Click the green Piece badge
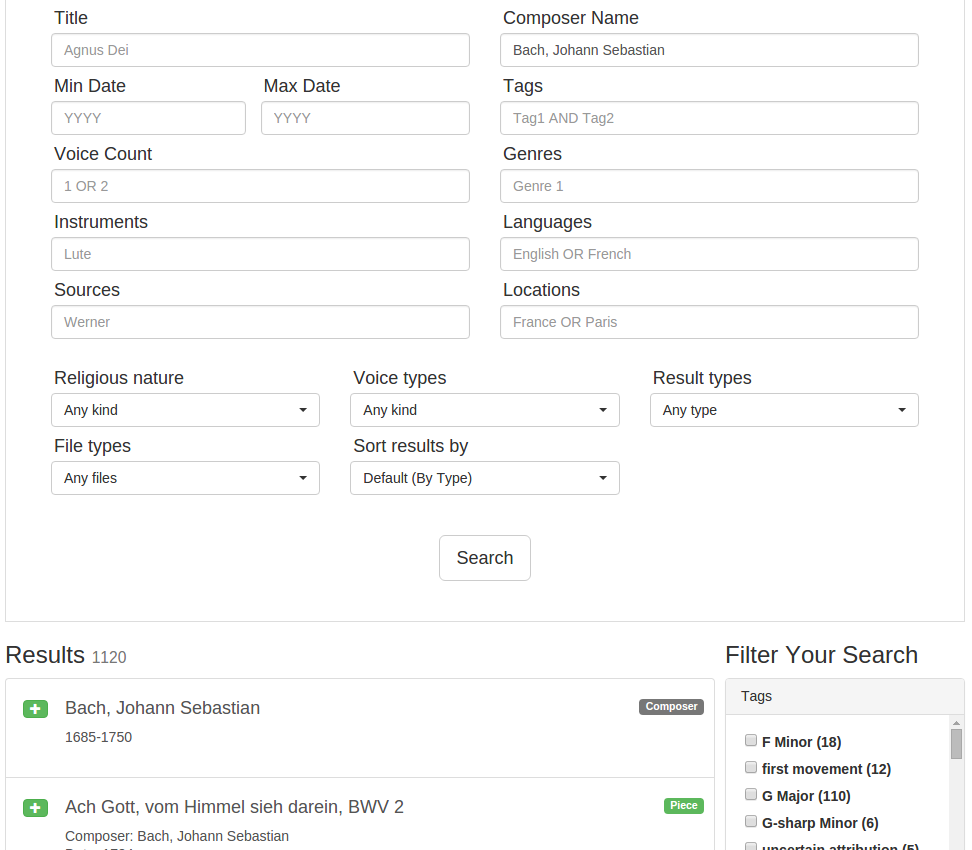Viewport: 972px width, 850px height. coord(684,805)
